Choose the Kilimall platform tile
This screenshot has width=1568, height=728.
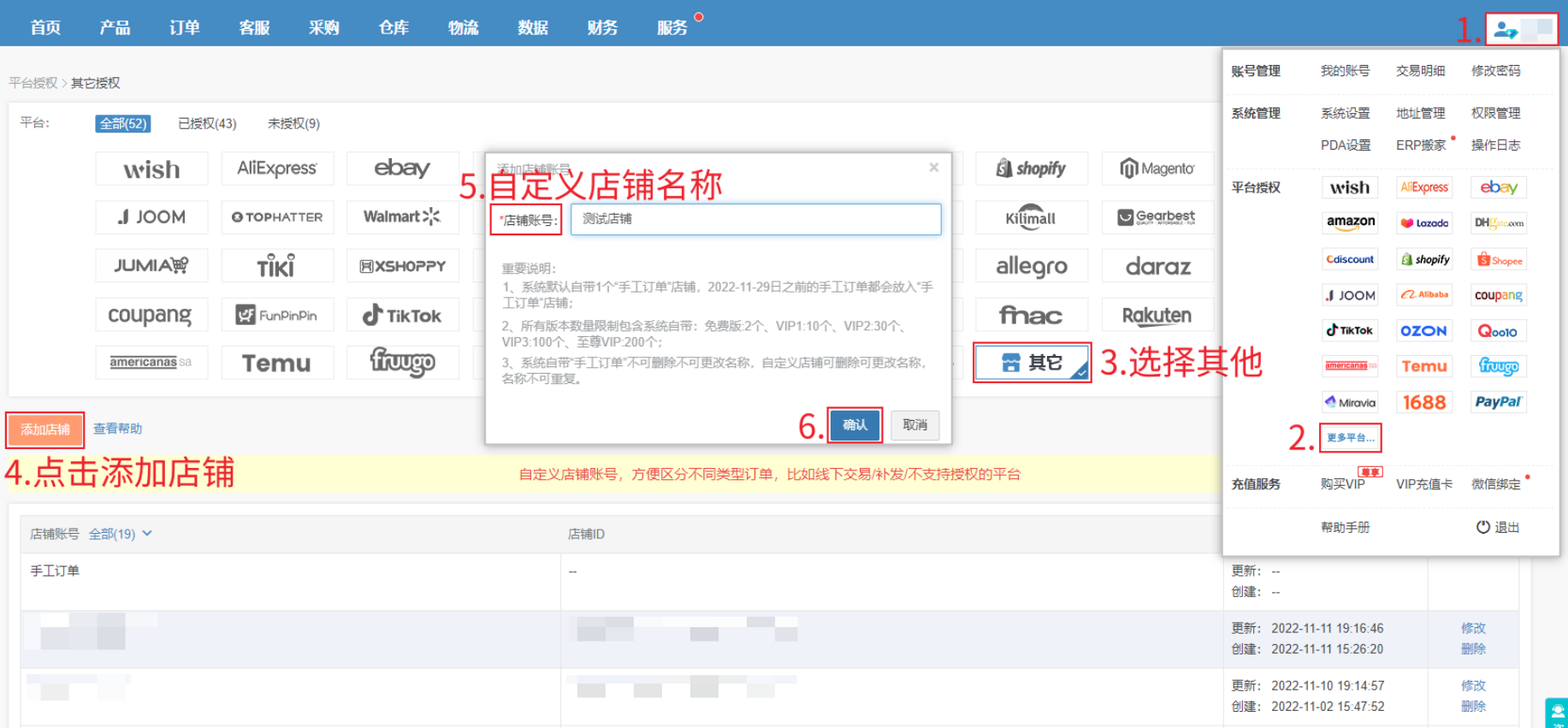tap(1032, 217)
